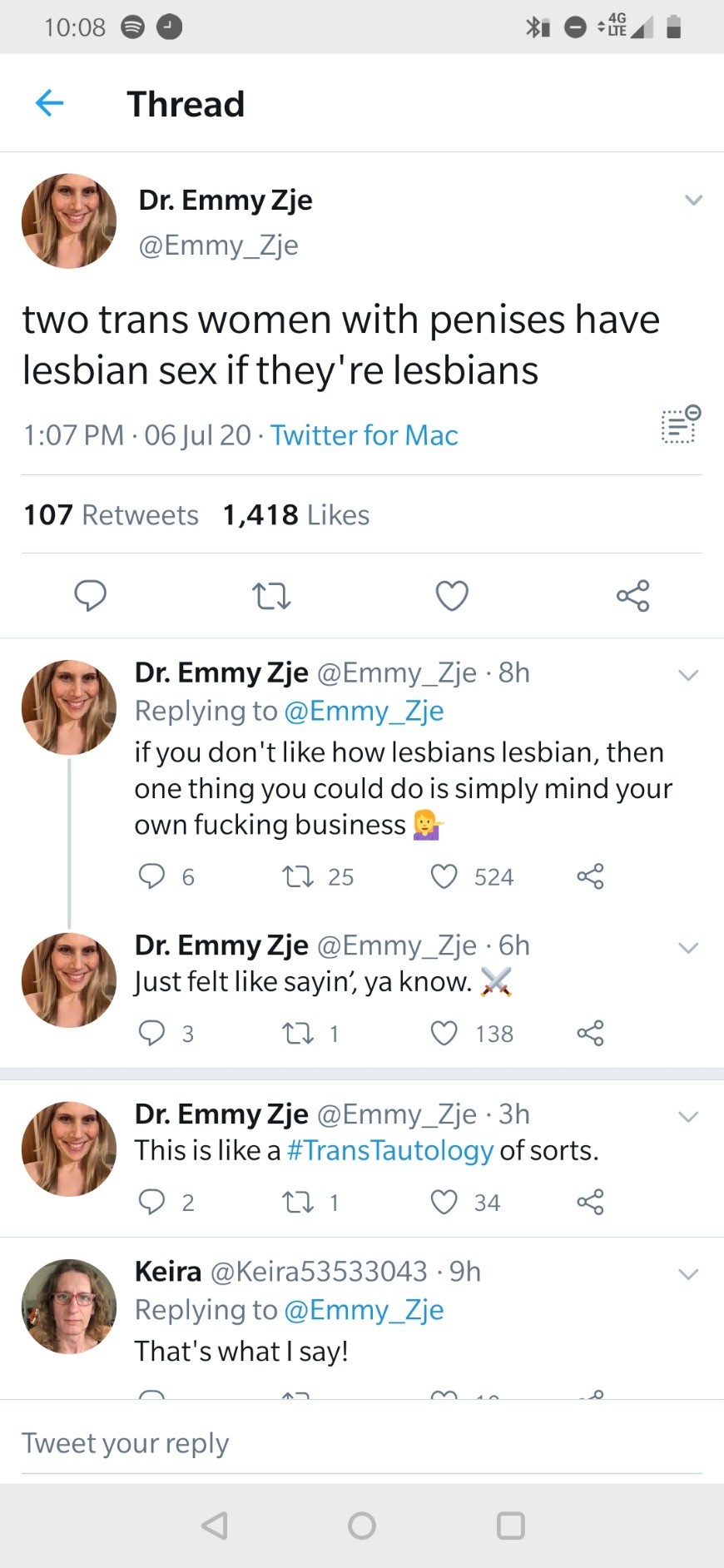Open the main tweet's options chevron
This screenshot has width=724, height=1568.
693,200
